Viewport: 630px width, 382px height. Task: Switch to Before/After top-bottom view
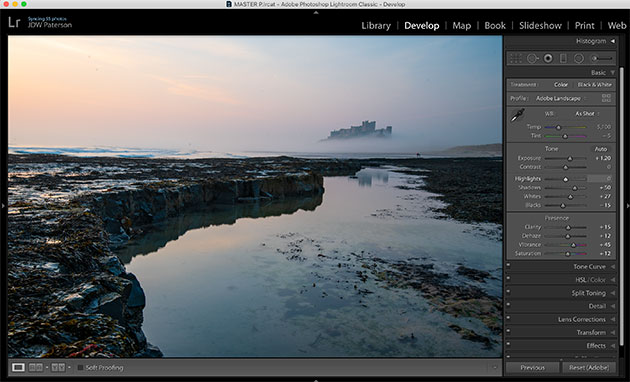click(x=58, y=367)
